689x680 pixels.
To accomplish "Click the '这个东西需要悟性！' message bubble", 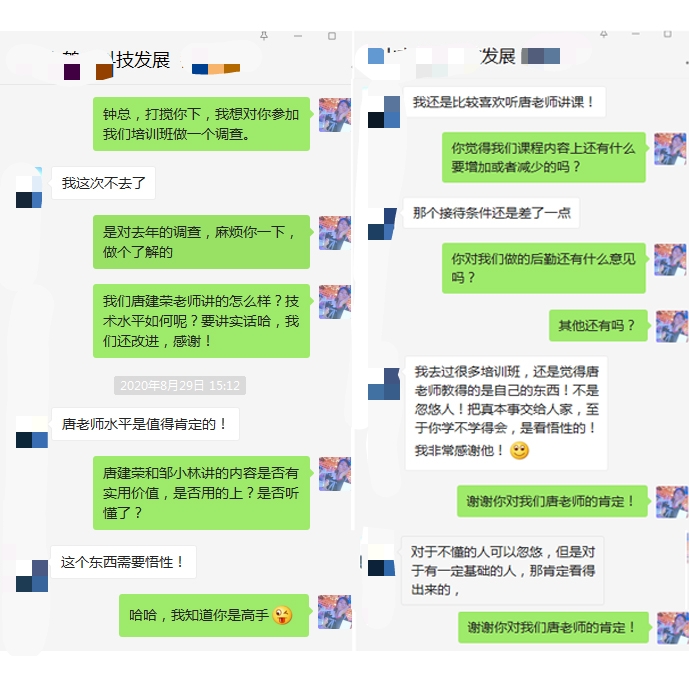I will click(123, 562).
